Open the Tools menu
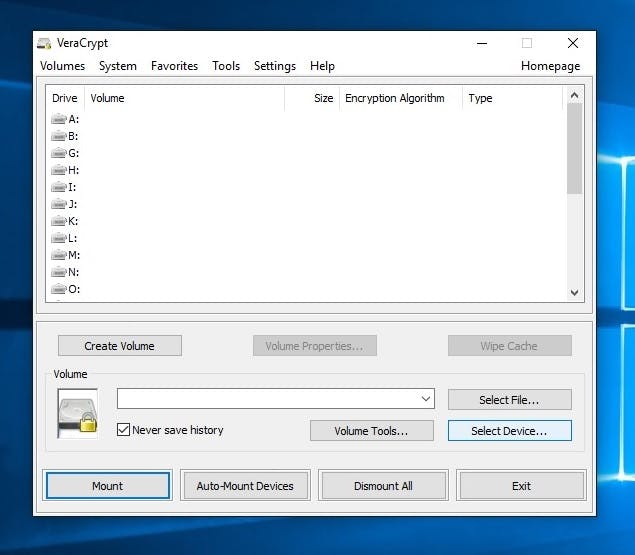Image resolution: width=635 pixels, height=555 pixels. pyautogui.click(x=226, y=66)
